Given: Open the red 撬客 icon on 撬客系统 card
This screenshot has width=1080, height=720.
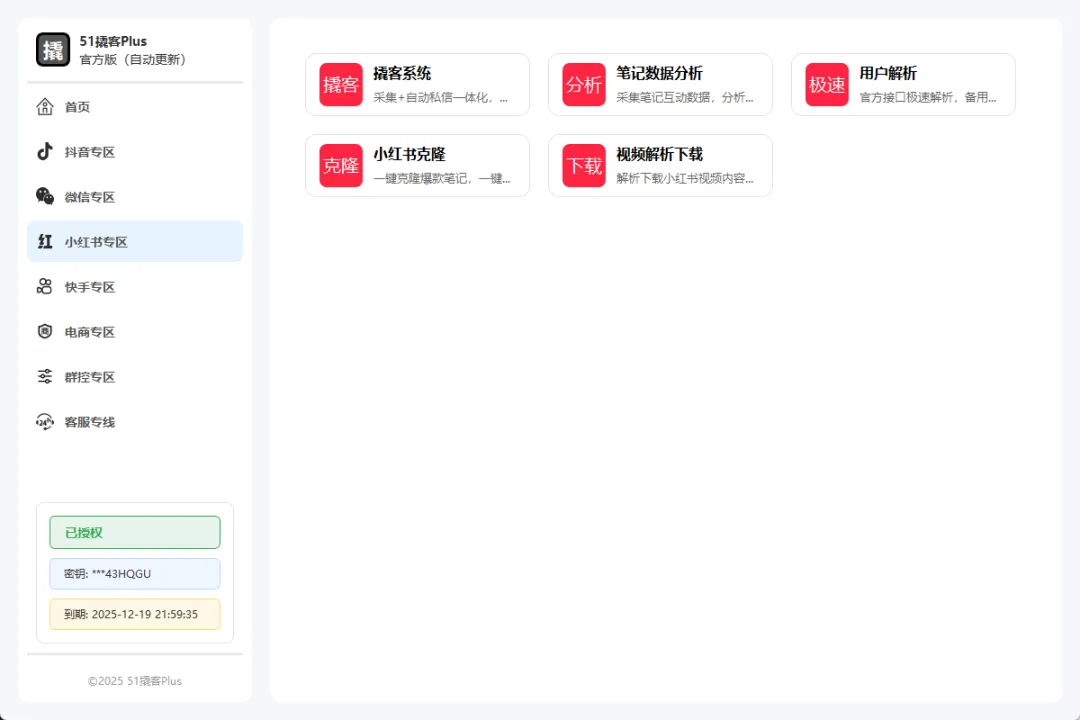Looking at the screenshot, I should 341,84.
